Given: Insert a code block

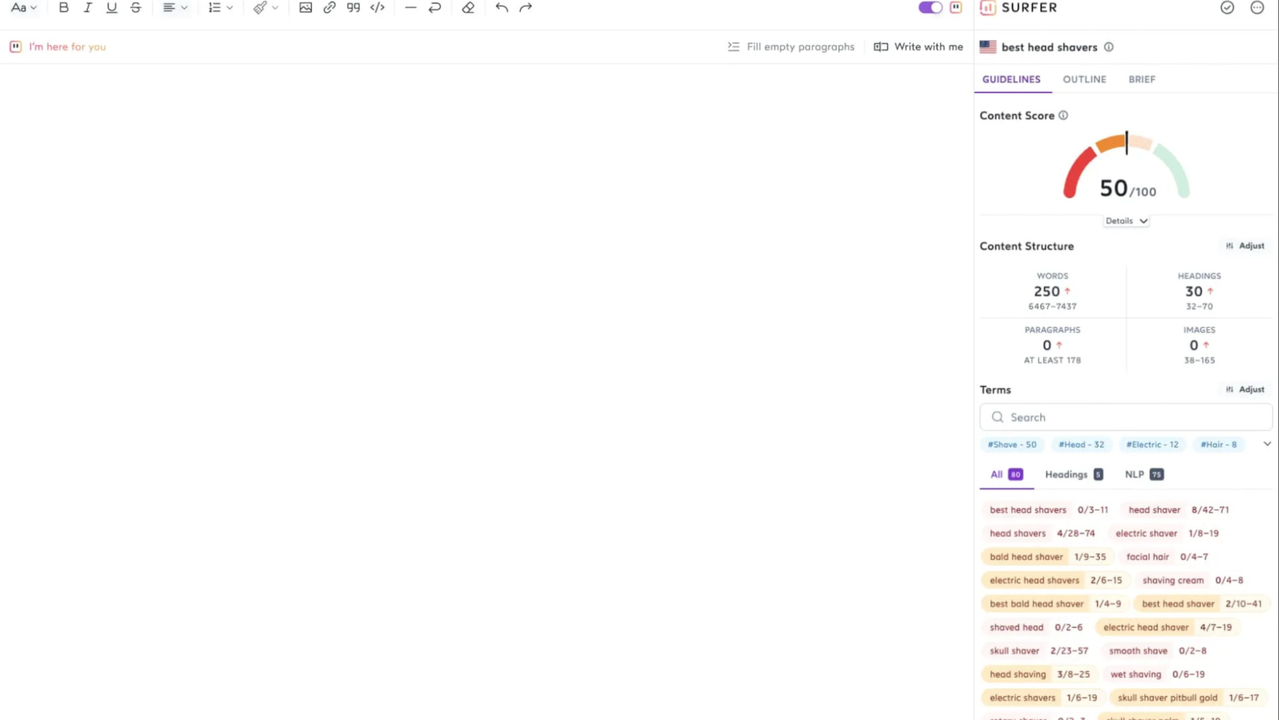Looking at the screenshot, I should tap(377, 8).
